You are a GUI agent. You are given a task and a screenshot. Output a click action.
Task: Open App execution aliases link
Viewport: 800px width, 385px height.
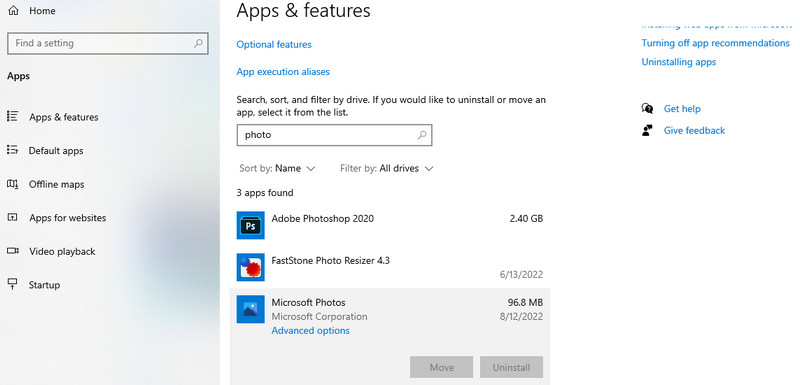pos(283,72)
